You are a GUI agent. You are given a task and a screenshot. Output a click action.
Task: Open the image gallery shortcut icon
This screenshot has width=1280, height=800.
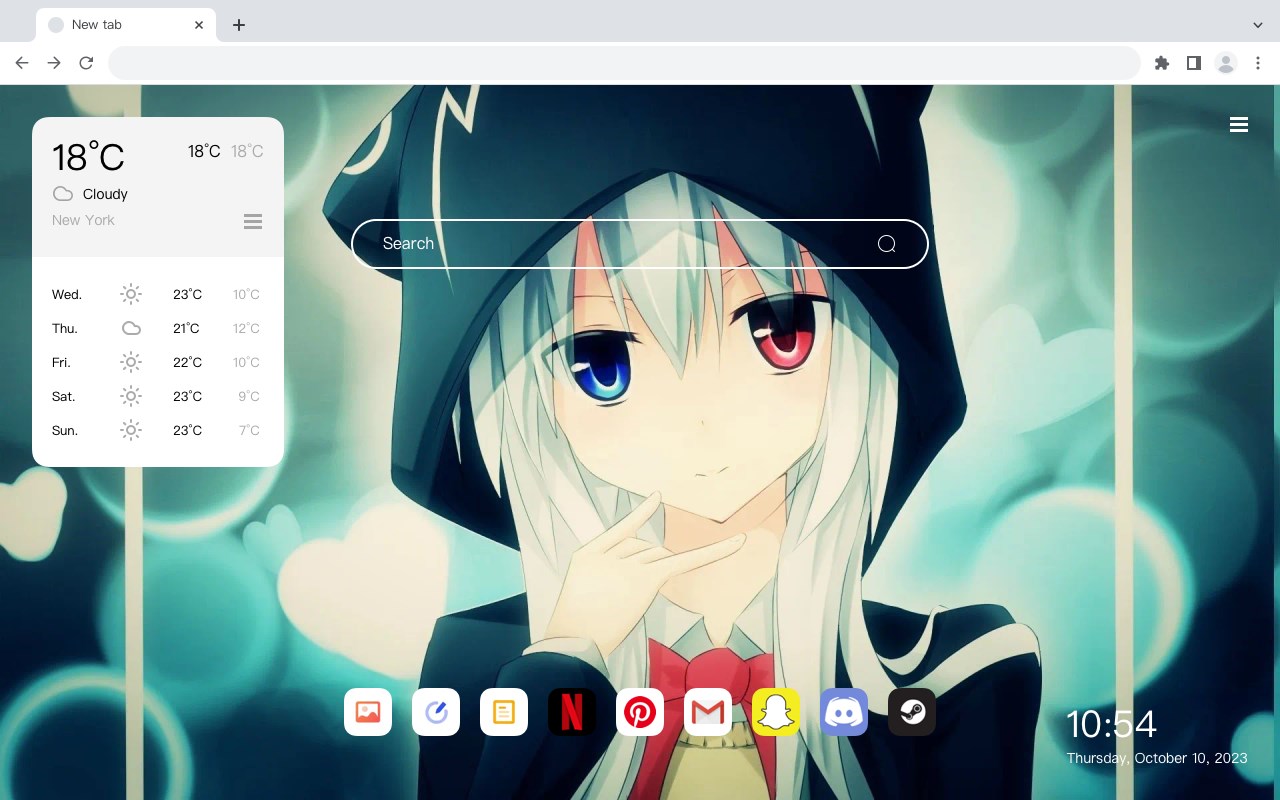[368, 712]
